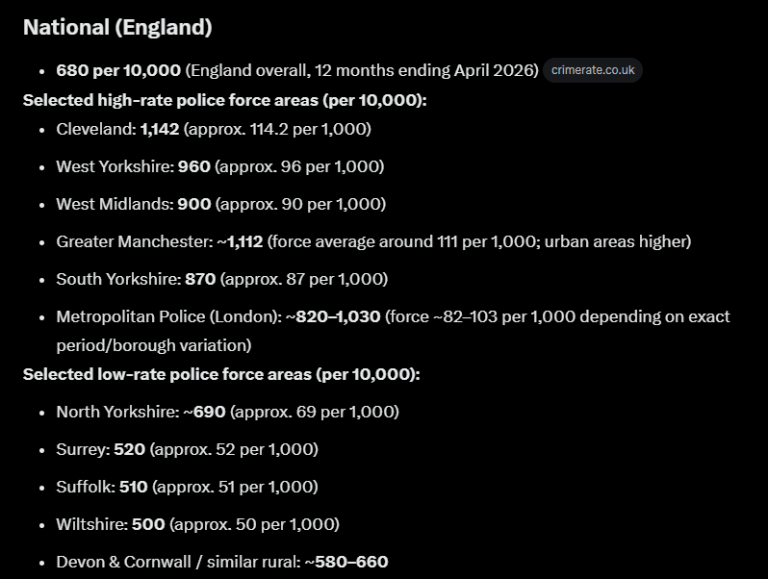This screenshot has width=768, height=579.
Task: Click the Selected high-rate police force areas heading
Action: (x=225, y=100)
